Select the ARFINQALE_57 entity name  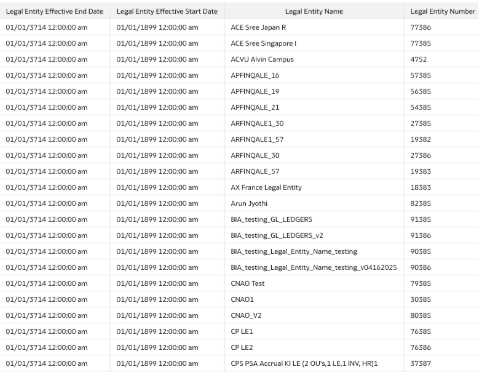pos(255,171)
